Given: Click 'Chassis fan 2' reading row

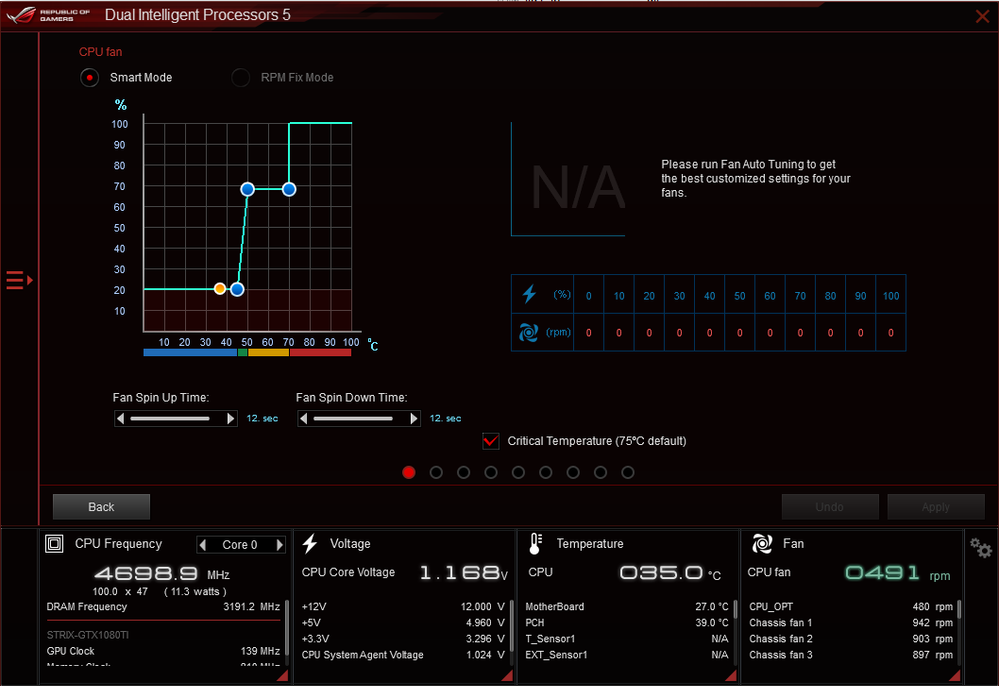Looking at the screenshot, I should pyautogui.click(x=851, y=639).
